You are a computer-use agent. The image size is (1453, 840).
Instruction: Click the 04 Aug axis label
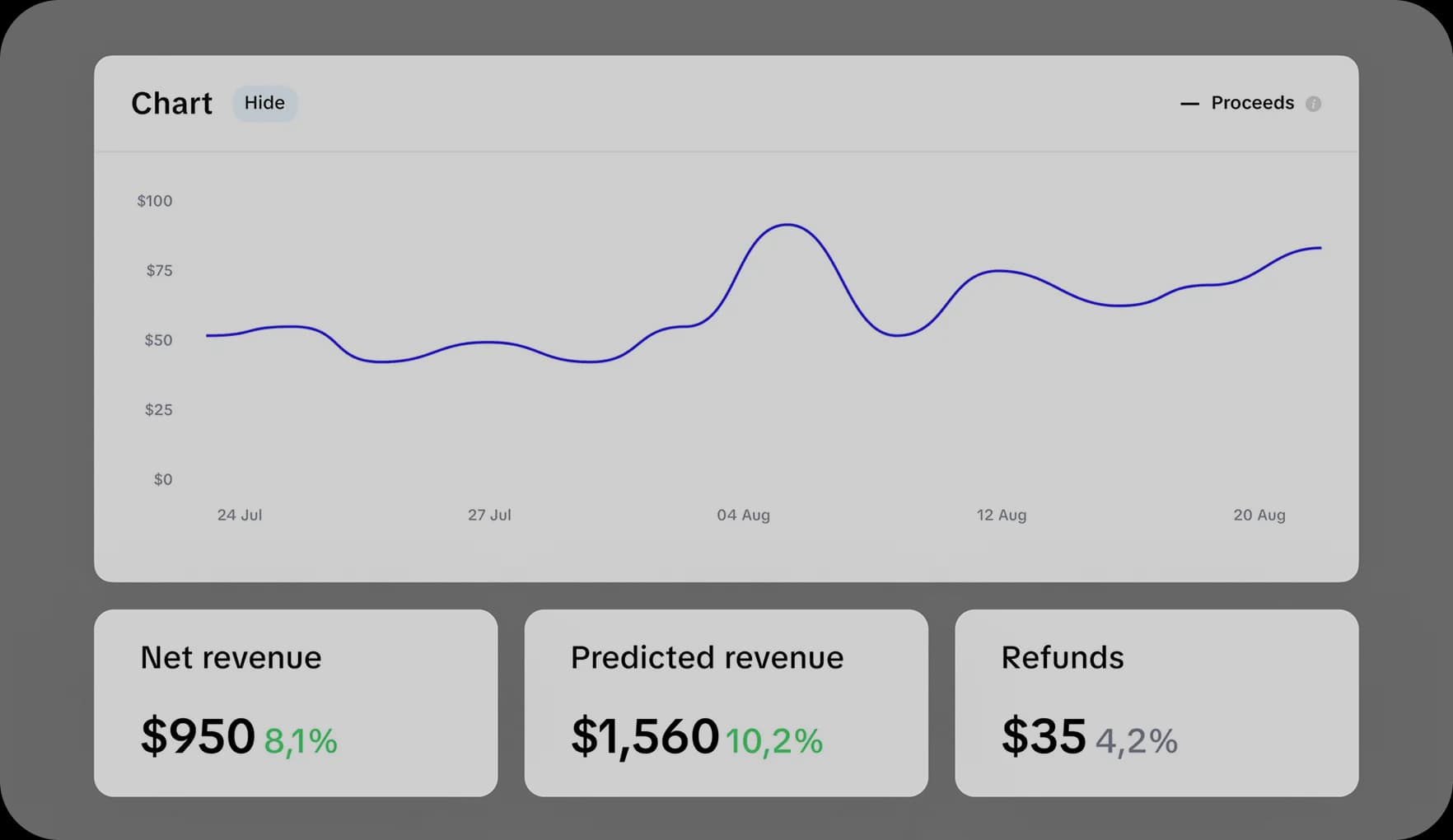[743, 515]
